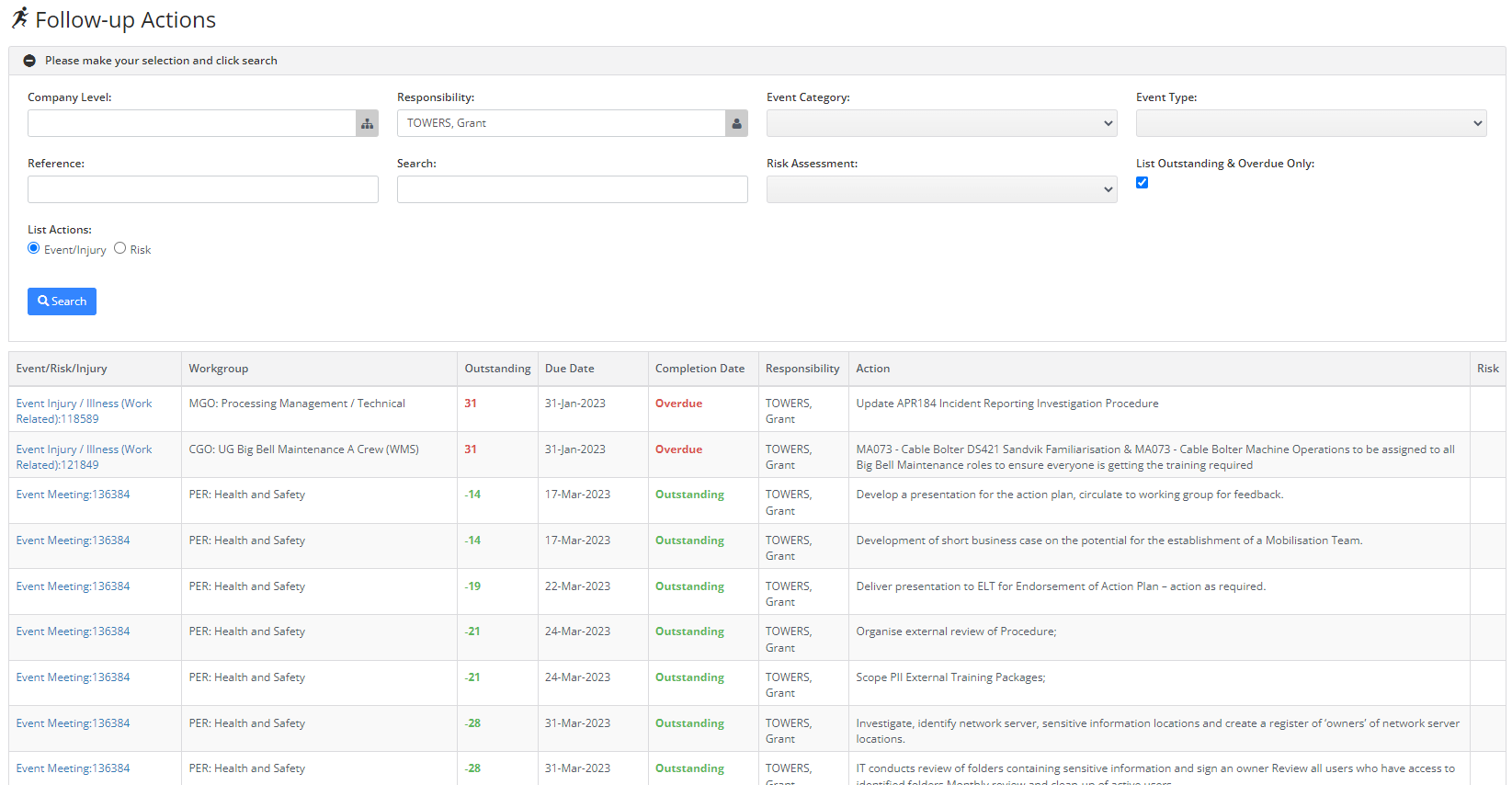Image resolution: width=1512 pixels, height=785 pixels.
Task: Open the Event Category dropdown
Action: point(941,123)
